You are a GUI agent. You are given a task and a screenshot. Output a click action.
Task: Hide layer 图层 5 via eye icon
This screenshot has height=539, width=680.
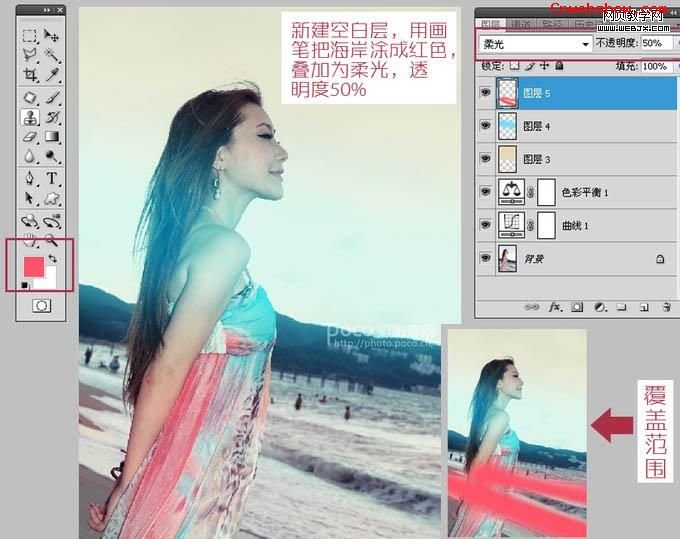[x=485, y=92]
